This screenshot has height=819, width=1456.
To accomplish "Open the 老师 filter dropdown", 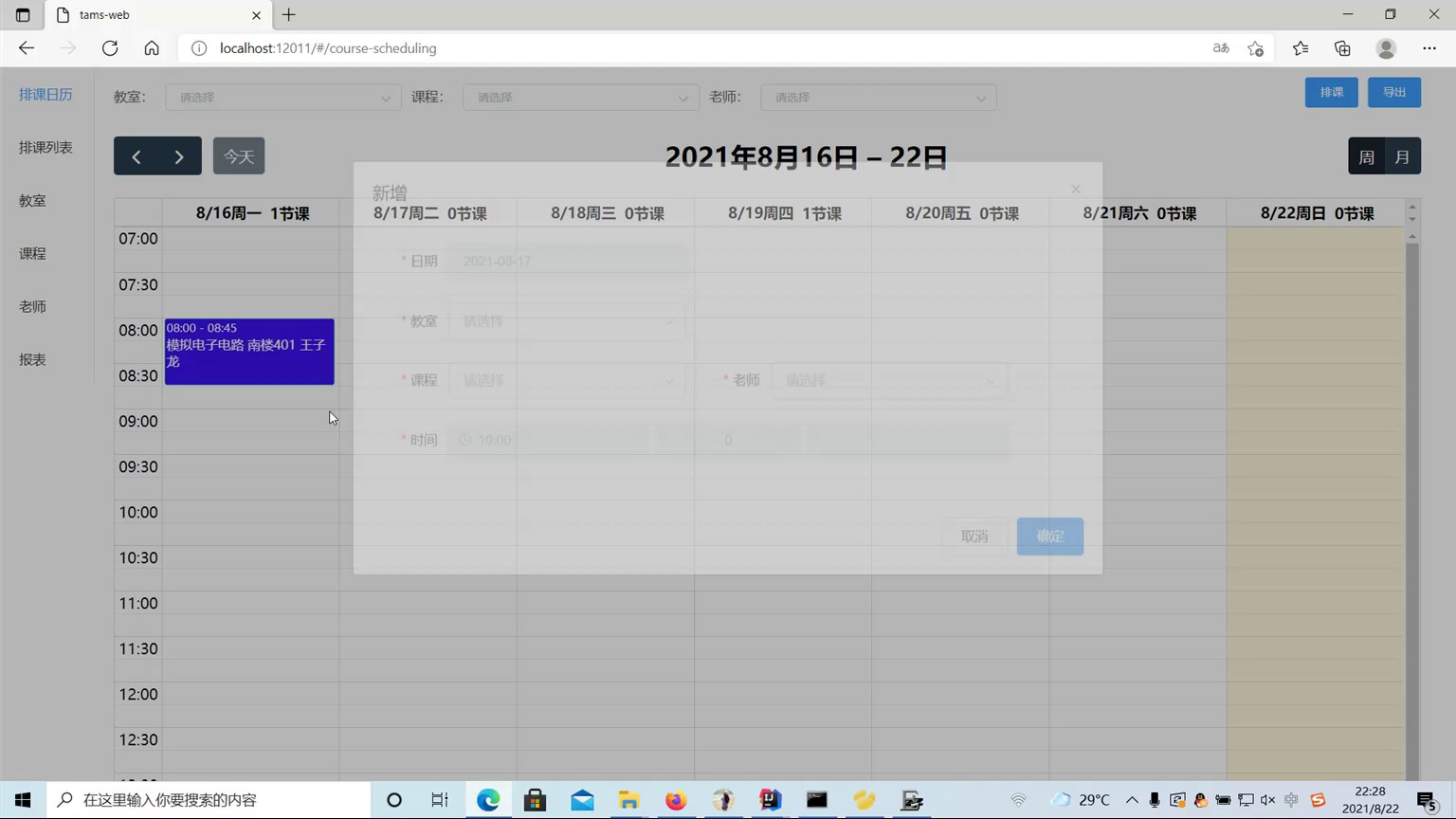I will tap(879, 98).
